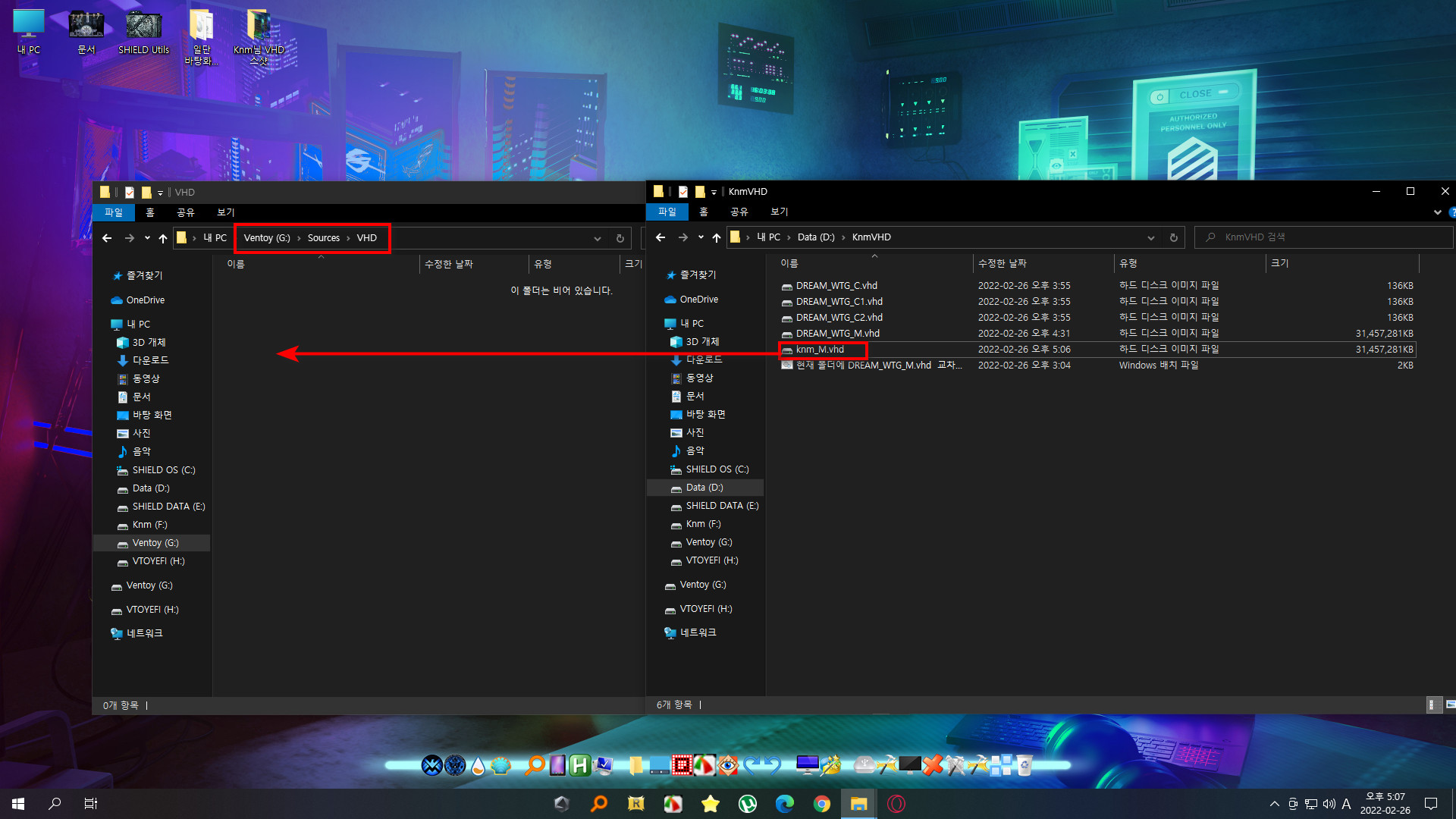
Task: Launch the tablet device dock icon
Action: 557,765
